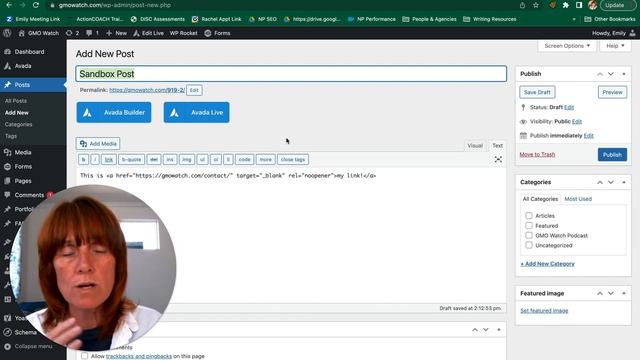Switch to Most Used categories tab
The image size is (640, 360).
click(x=578, y=199)
